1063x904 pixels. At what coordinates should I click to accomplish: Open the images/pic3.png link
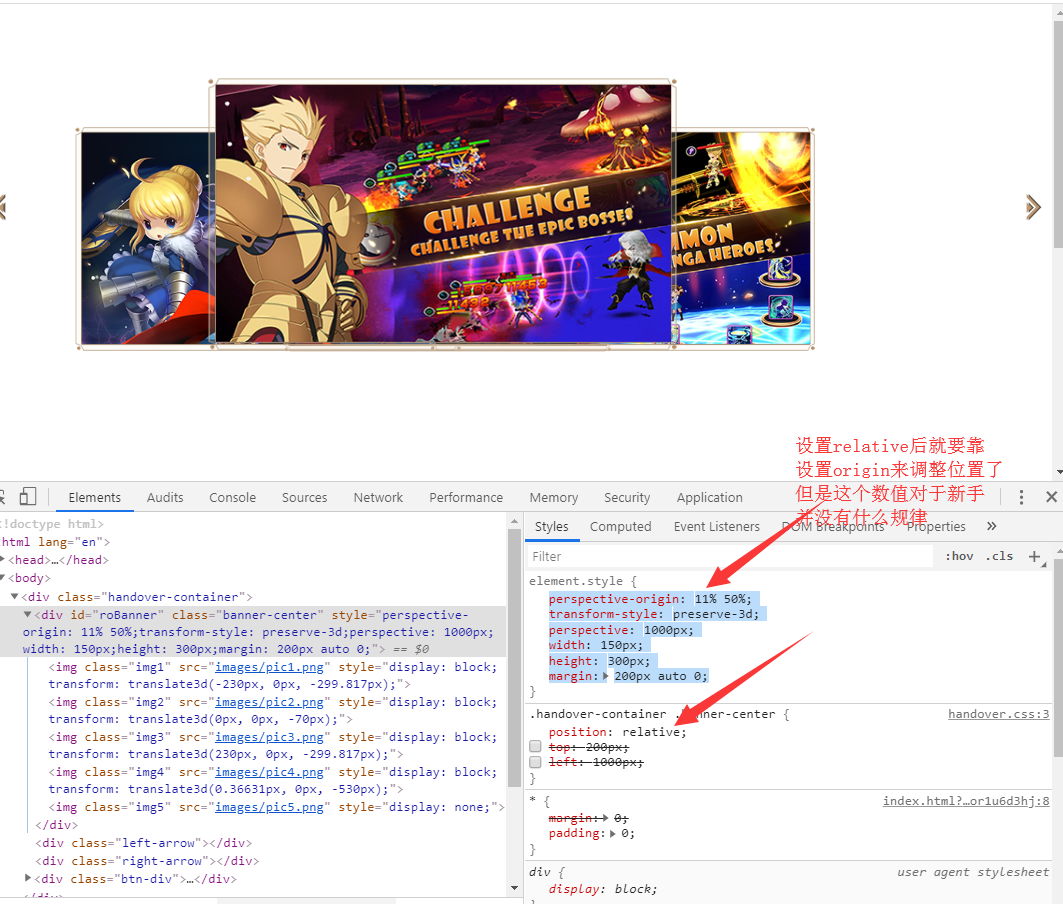click(269, 737)
